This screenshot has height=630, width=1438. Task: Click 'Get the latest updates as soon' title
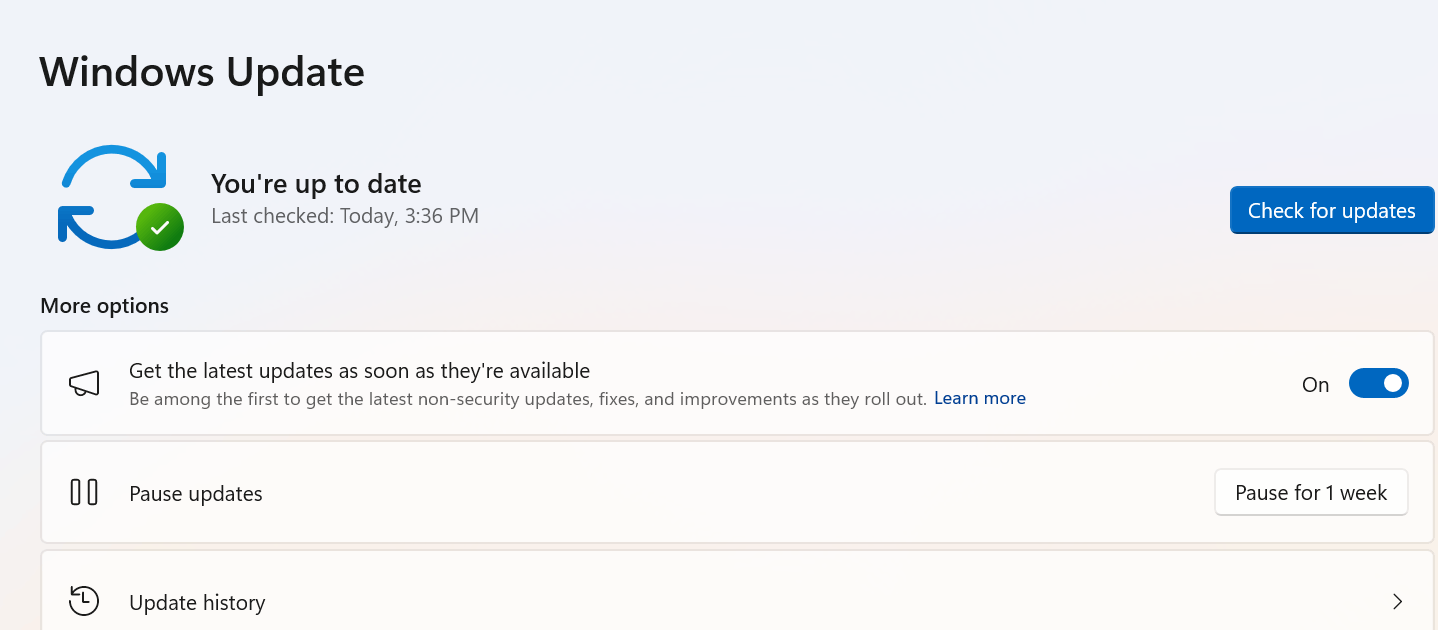coord(359,371)
